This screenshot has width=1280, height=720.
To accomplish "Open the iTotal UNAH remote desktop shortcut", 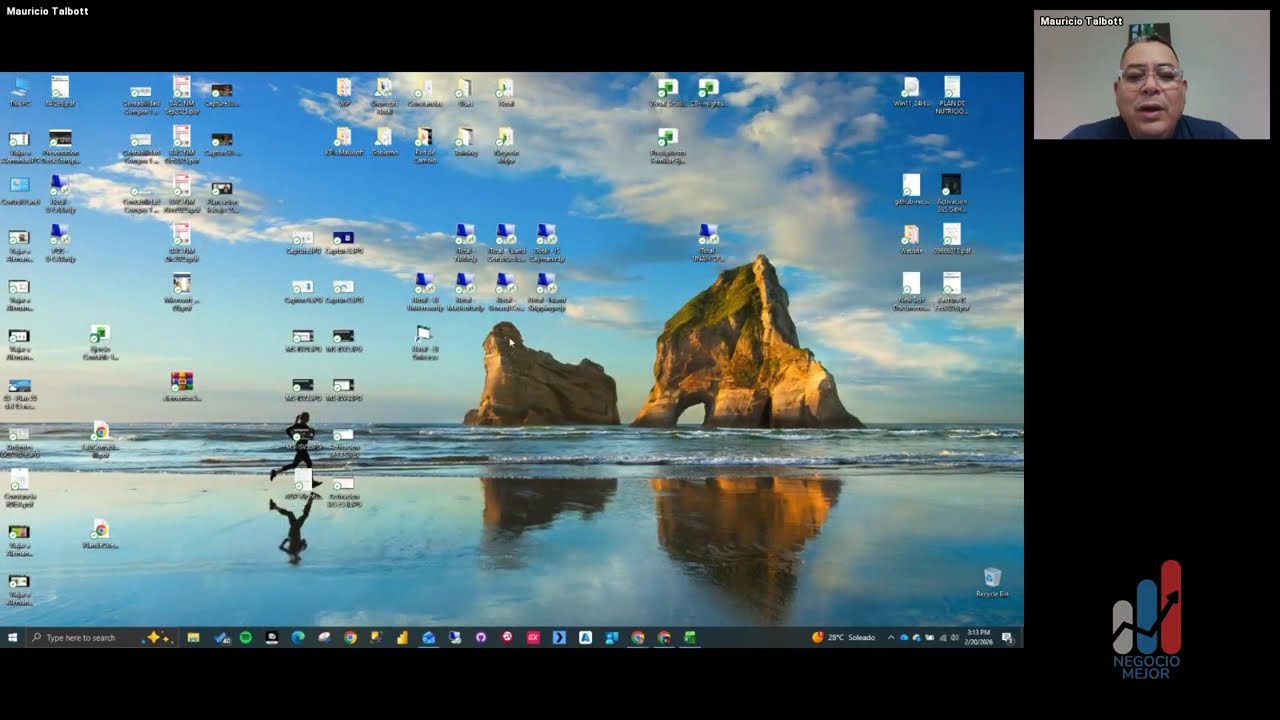I will coord(708,242).
